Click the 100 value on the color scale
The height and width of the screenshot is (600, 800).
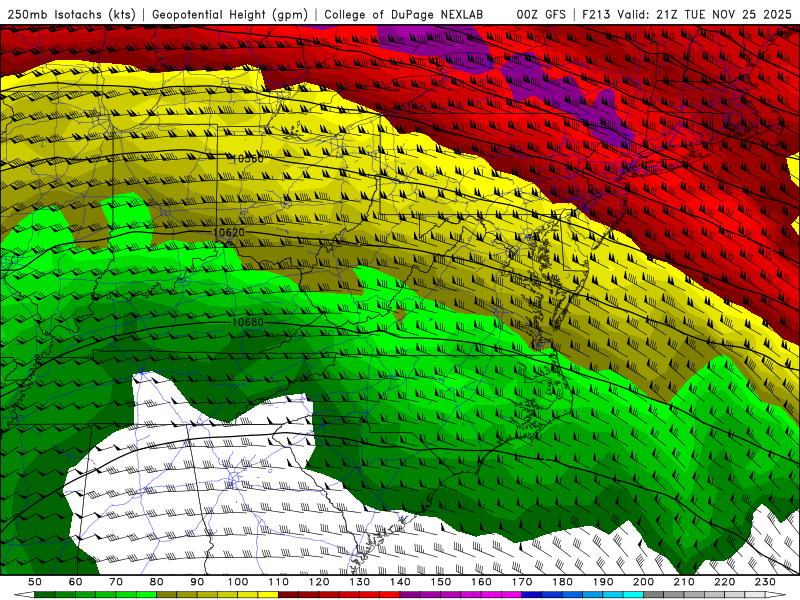(x=238, y=582)
